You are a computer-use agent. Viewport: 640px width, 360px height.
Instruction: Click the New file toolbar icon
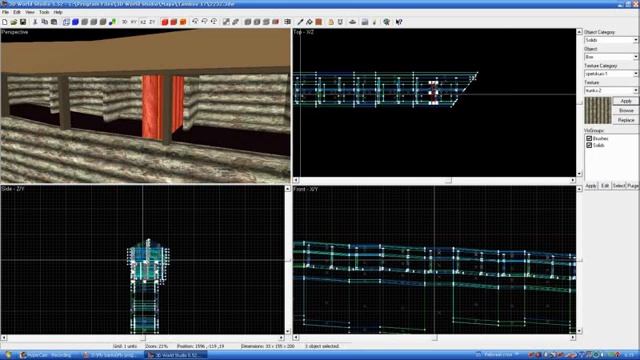pos(4,22)
